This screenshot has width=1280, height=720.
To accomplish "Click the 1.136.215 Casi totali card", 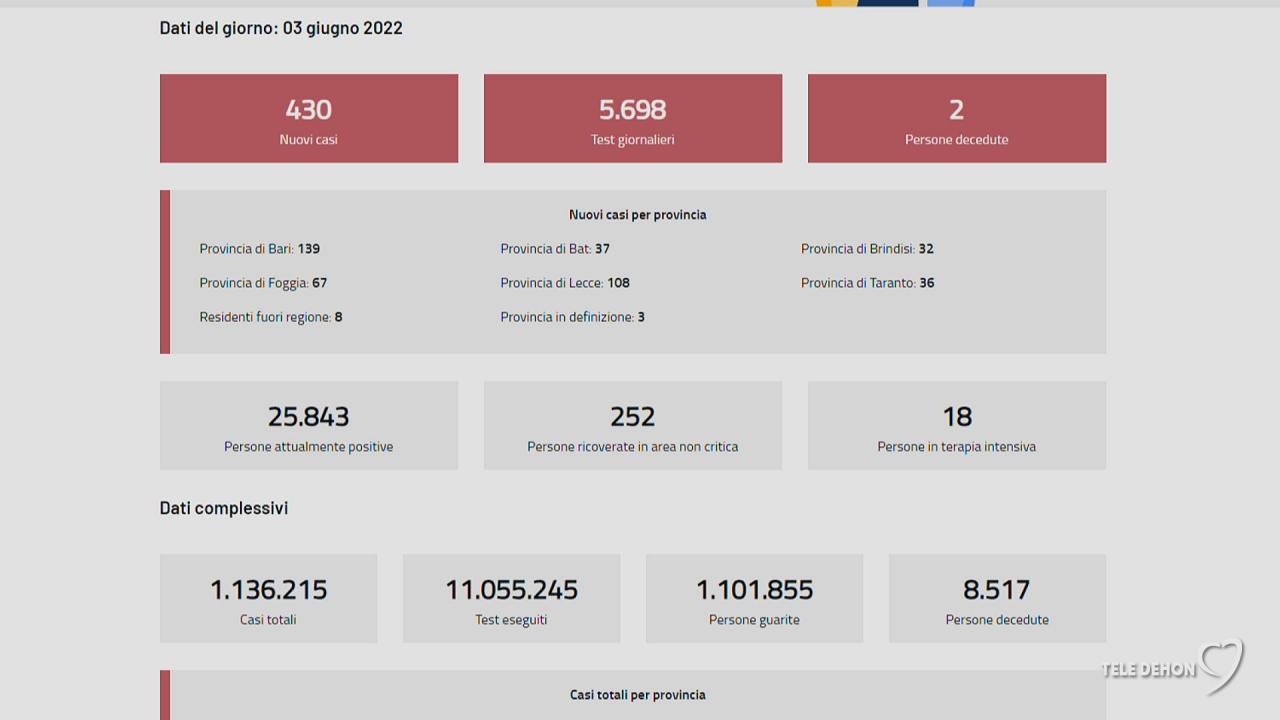I will (268, 598).
